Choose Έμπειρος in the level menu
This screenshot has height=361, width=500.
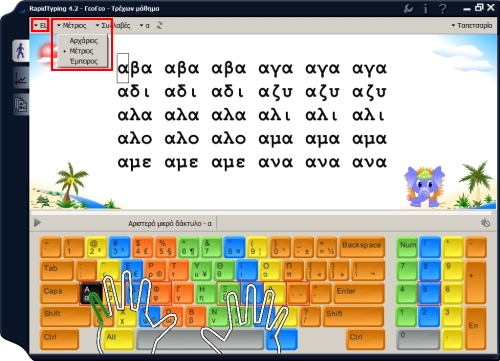(x=83, y=61)
